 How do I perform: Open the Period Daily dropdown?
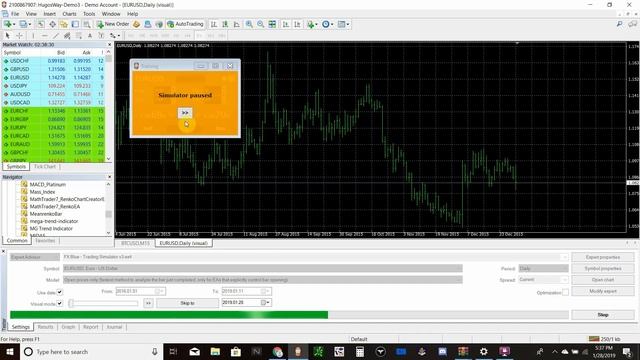pos(543,268)
